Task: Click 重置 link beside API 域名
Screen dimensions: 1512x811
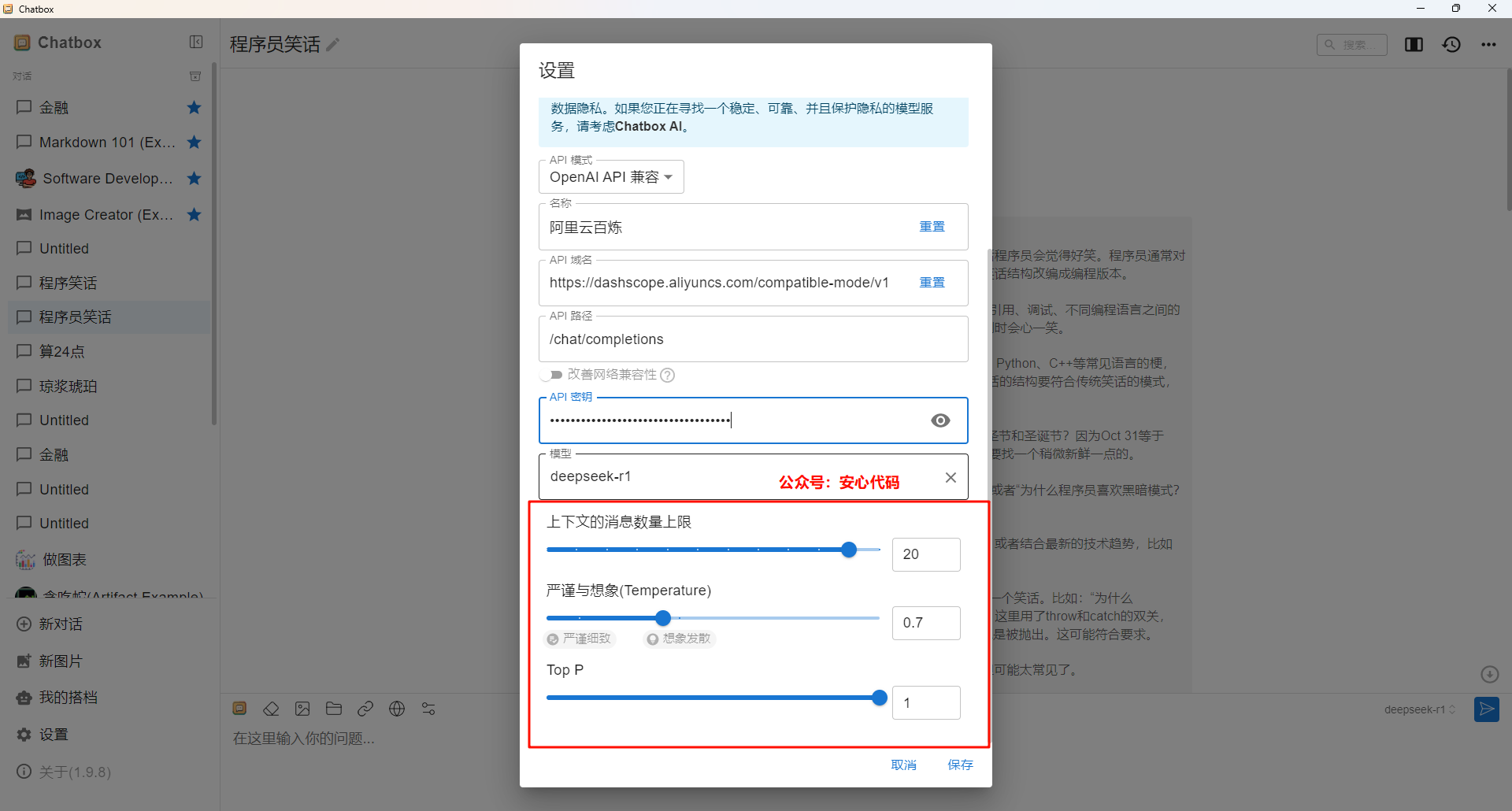Action: tap(932, 283)
